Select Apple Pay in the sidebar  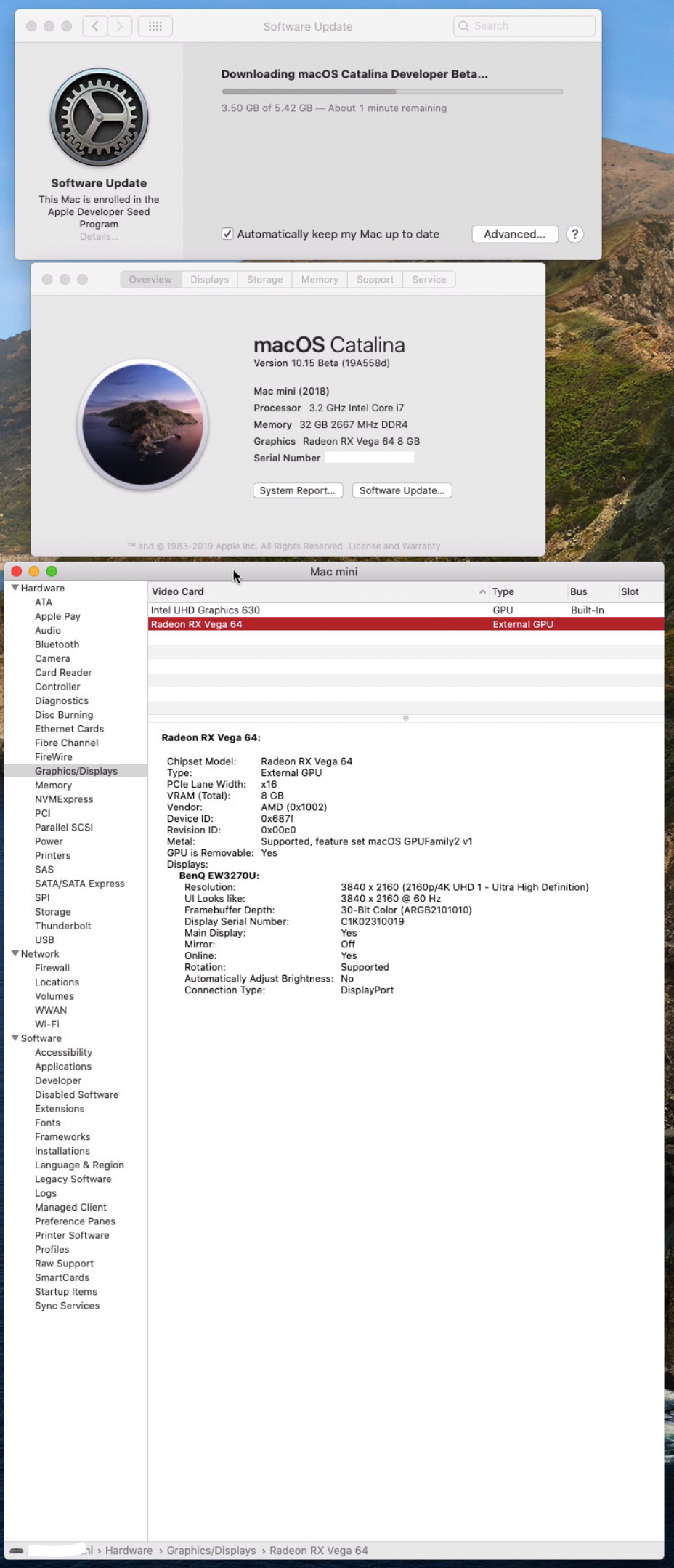[57, 616]
